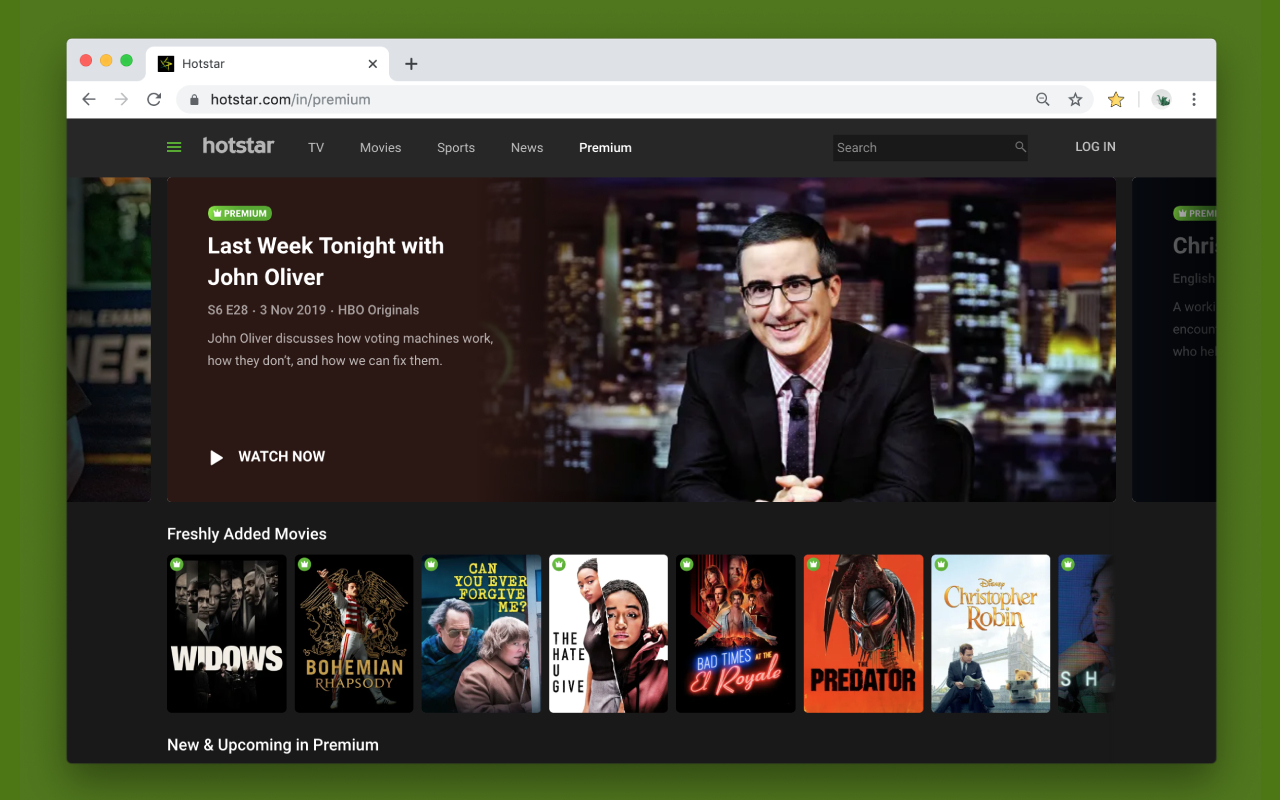Open the hamburger menu next to hotstar logo

(x=174, y=147)
